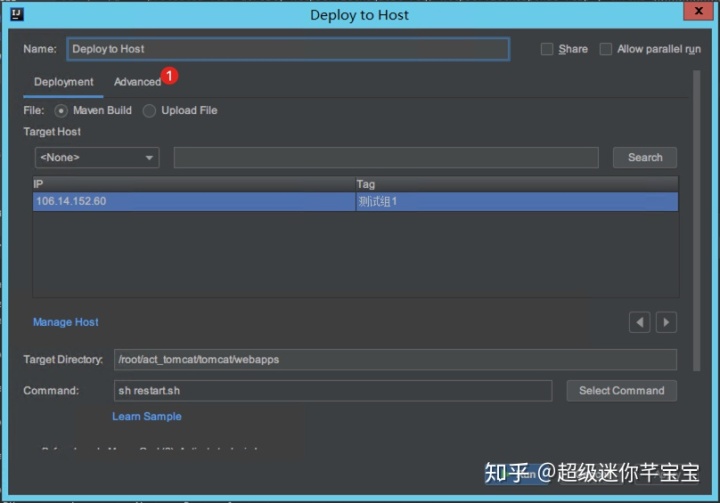720x503 pixels.
Task: Edit the Target Directory field
Action: tap(395, 359)
